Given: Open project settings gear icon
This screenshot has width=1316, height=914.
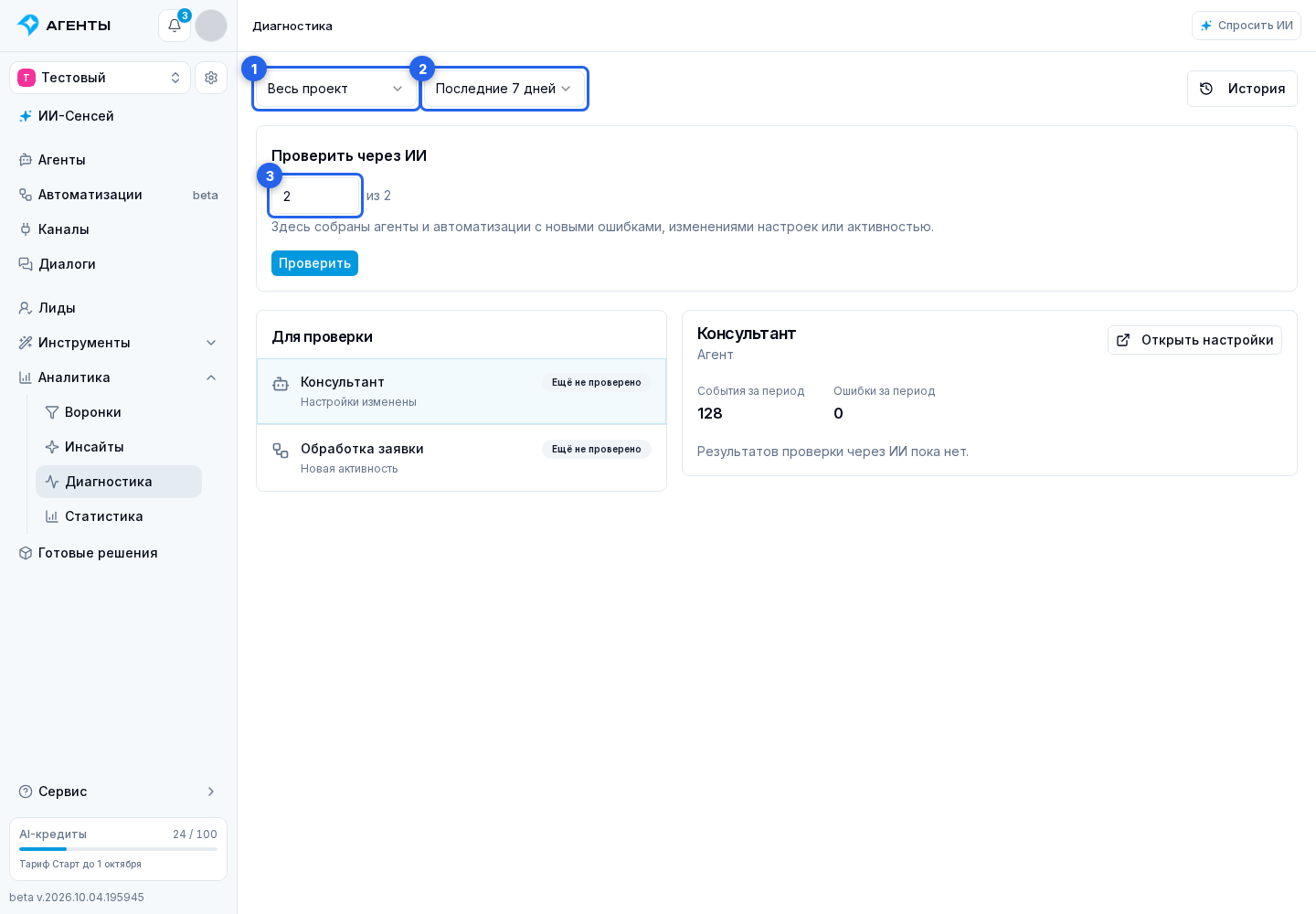Looking at the screenshot, I should [211, 78].
